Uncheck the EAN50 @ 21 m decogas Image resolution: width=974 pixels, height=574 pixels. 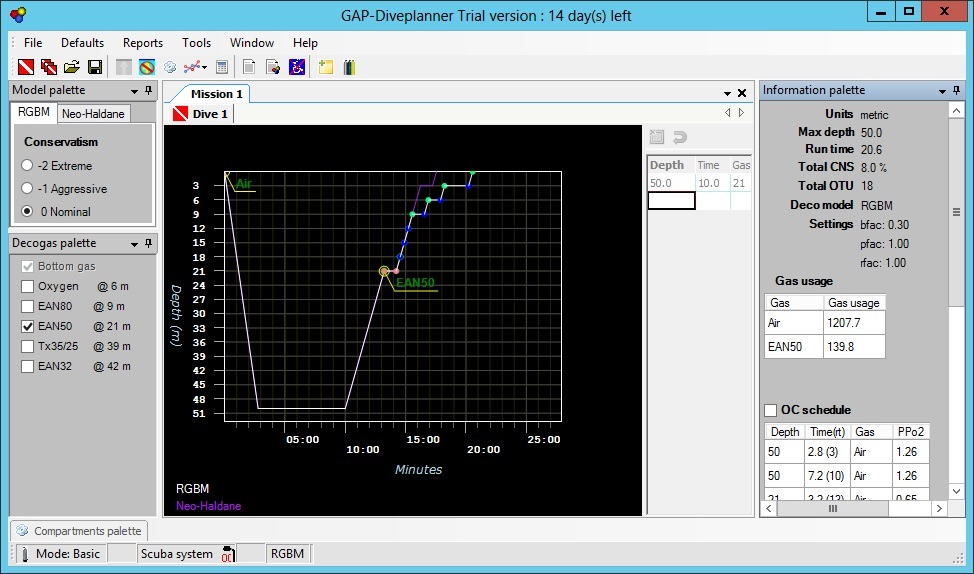[27, 326]
